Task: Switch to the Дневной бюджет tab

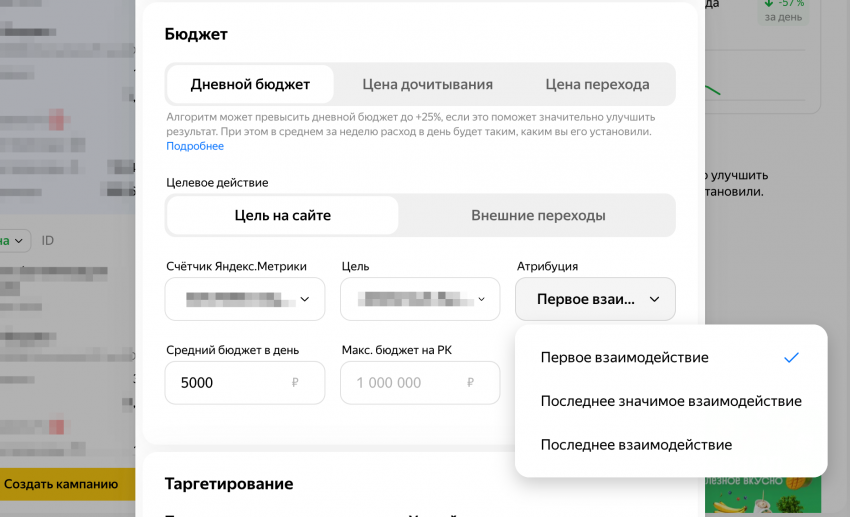Action: [x=250, y=84]
